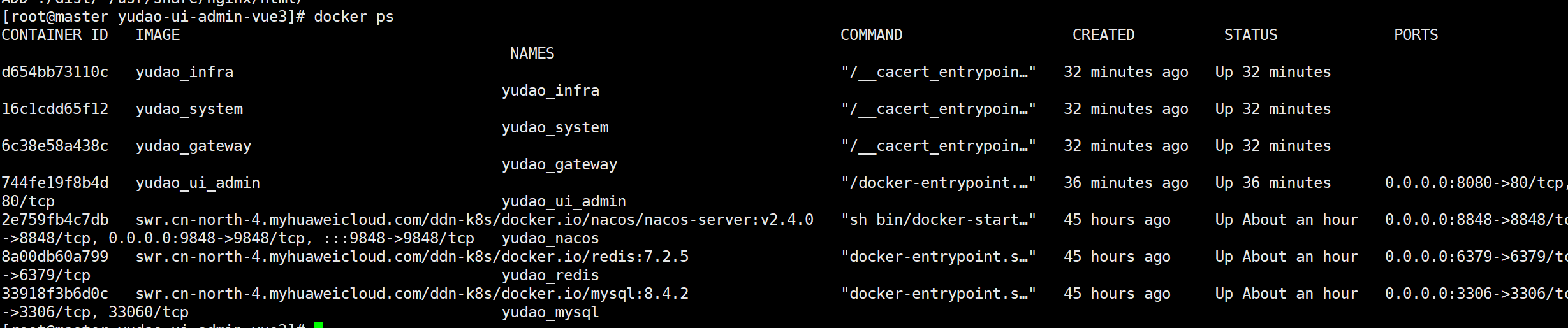Click the NAMES column header
1568x328 pixels.
tap(532, 53)
